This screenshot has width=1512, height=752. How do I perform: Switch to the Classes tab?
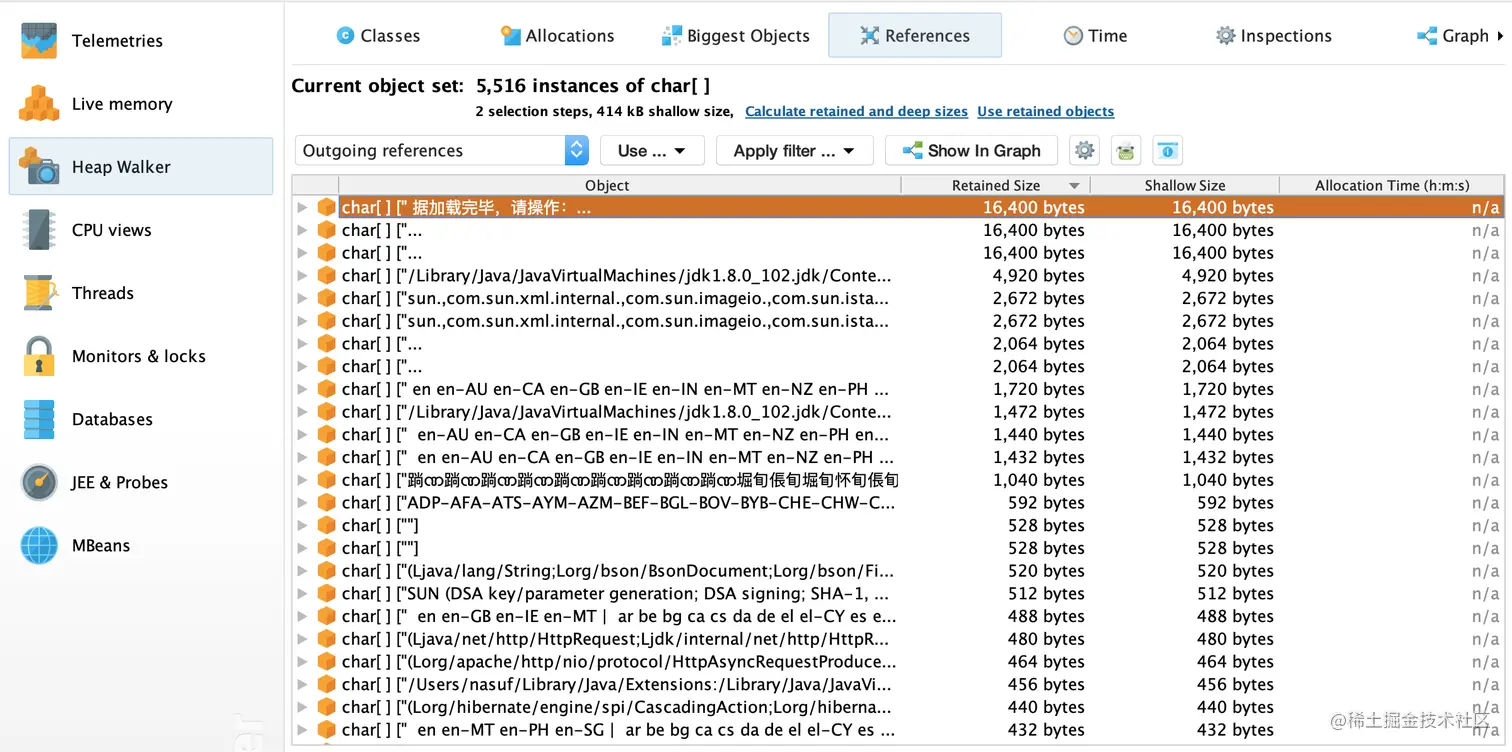(378, 36)
